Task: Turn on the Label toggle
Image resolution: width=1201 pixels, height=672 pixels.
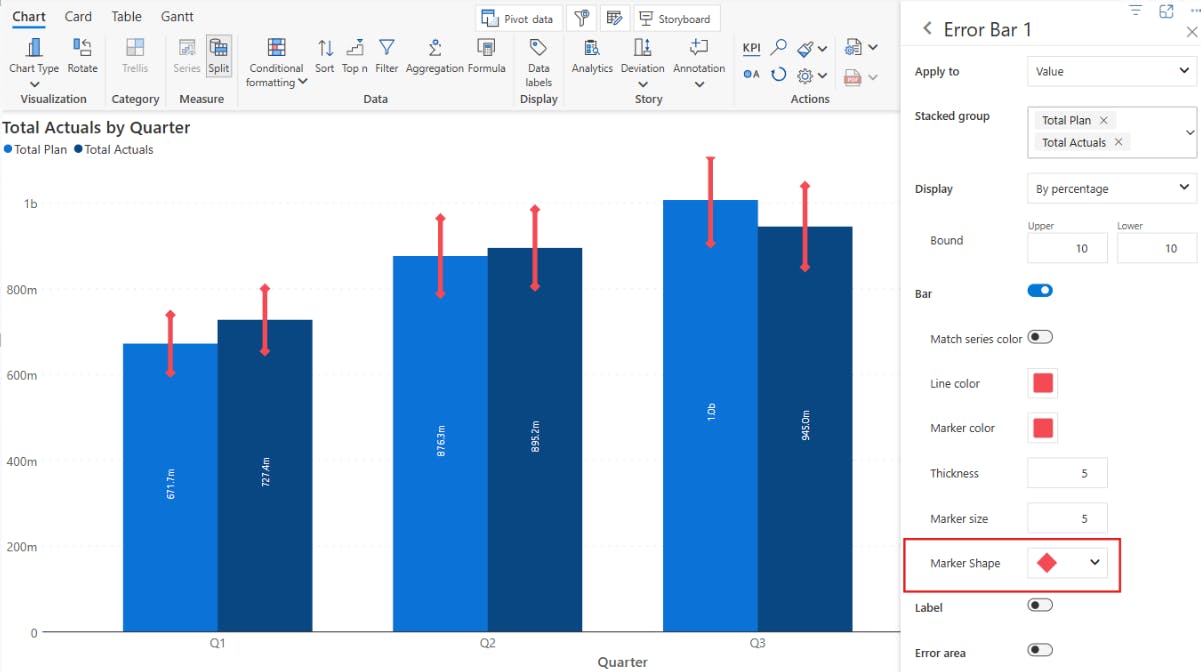Action: coord(1040,605)
